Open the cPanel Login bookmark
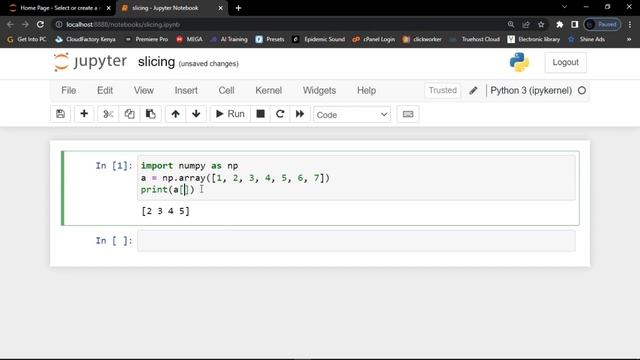 point(373,39)
